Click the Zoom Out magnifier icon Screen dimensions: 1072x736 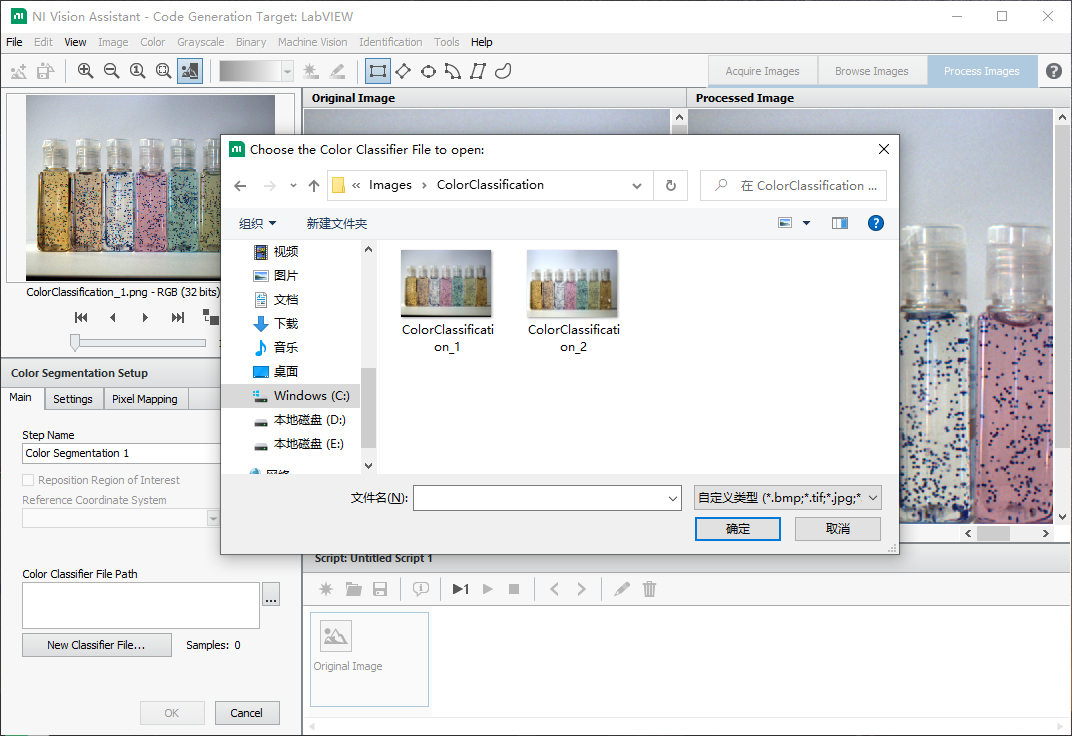coord(112,71)
